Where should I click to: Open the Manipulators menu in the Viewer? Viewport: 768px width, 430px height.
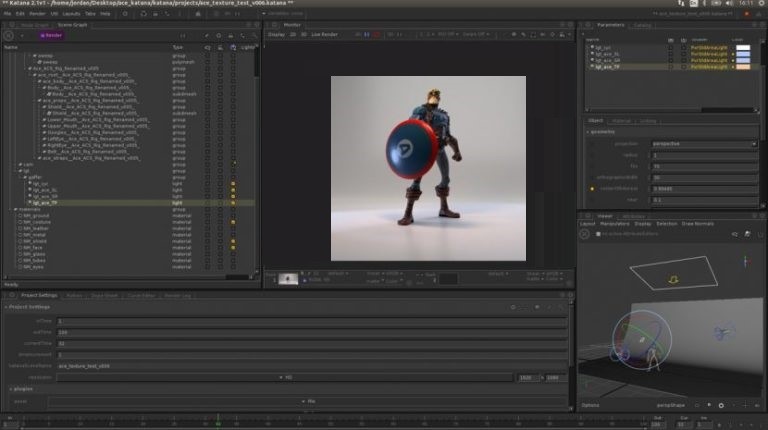coord(614,224)
